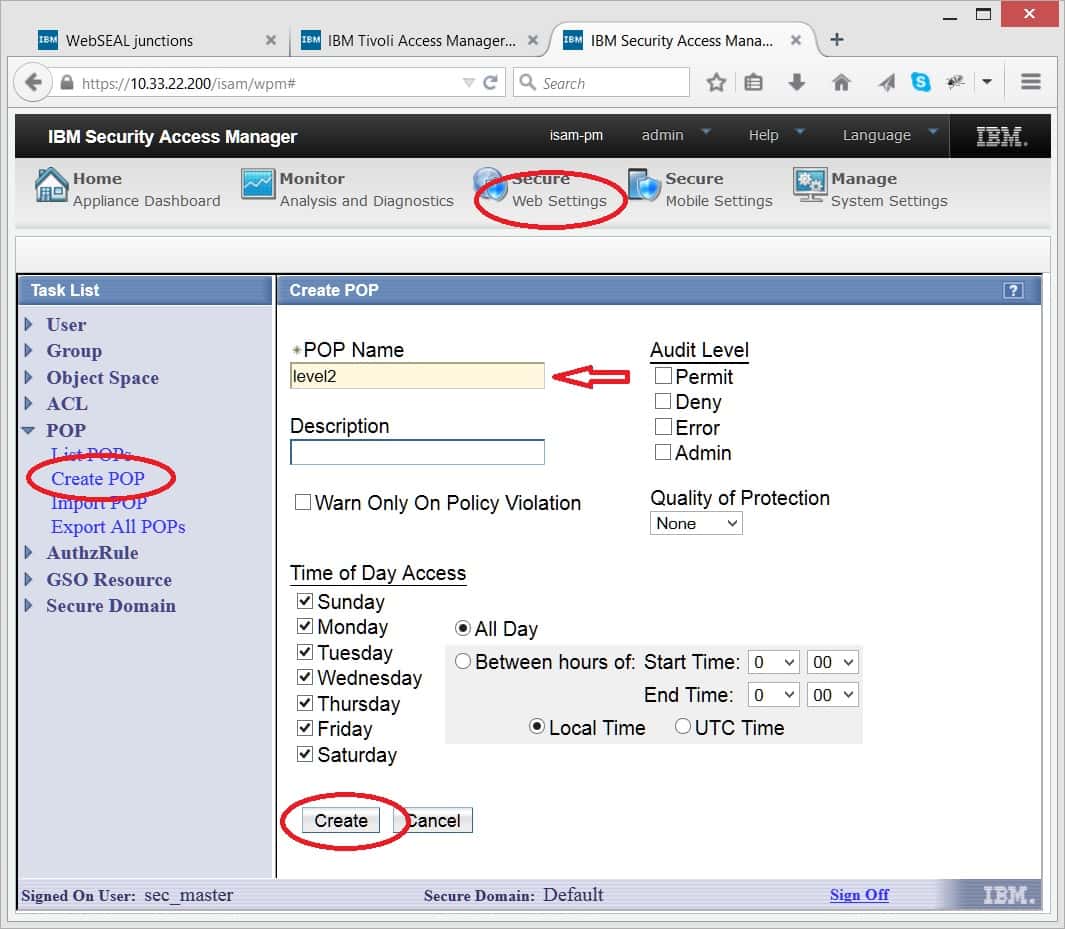The image size is (1065, 929).
Task: Open the Monitor analysis chart icon
Action: (x=257, y=186)
